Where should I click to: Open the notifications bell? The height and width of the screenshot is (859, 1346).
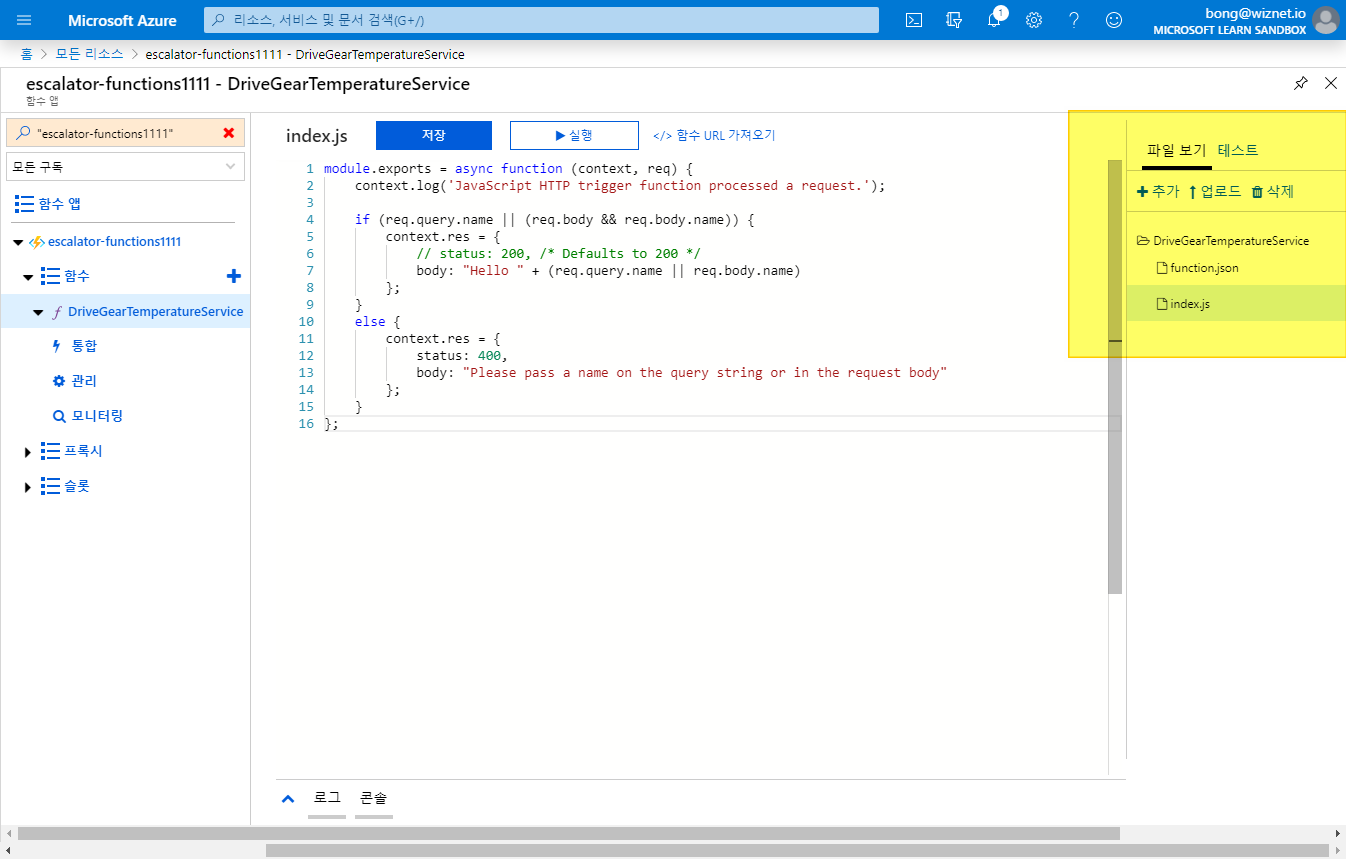pos(994,20)
